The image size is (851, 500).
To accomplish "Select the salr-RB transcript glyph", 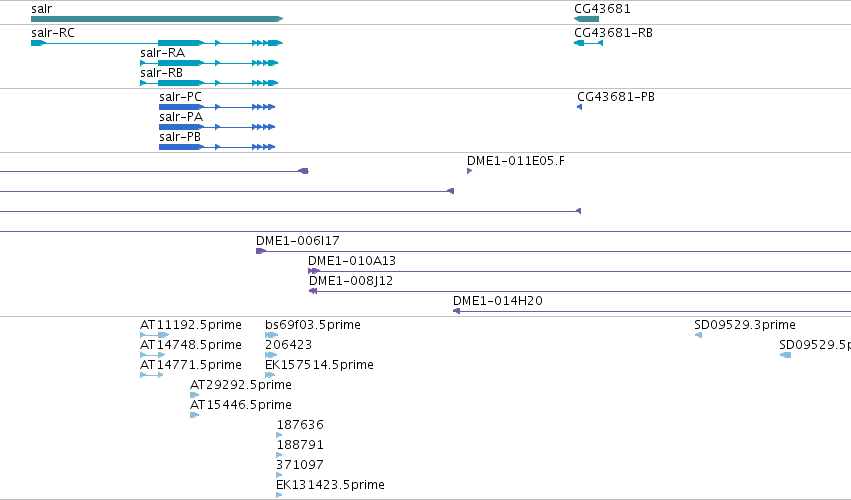I will 209,83.
